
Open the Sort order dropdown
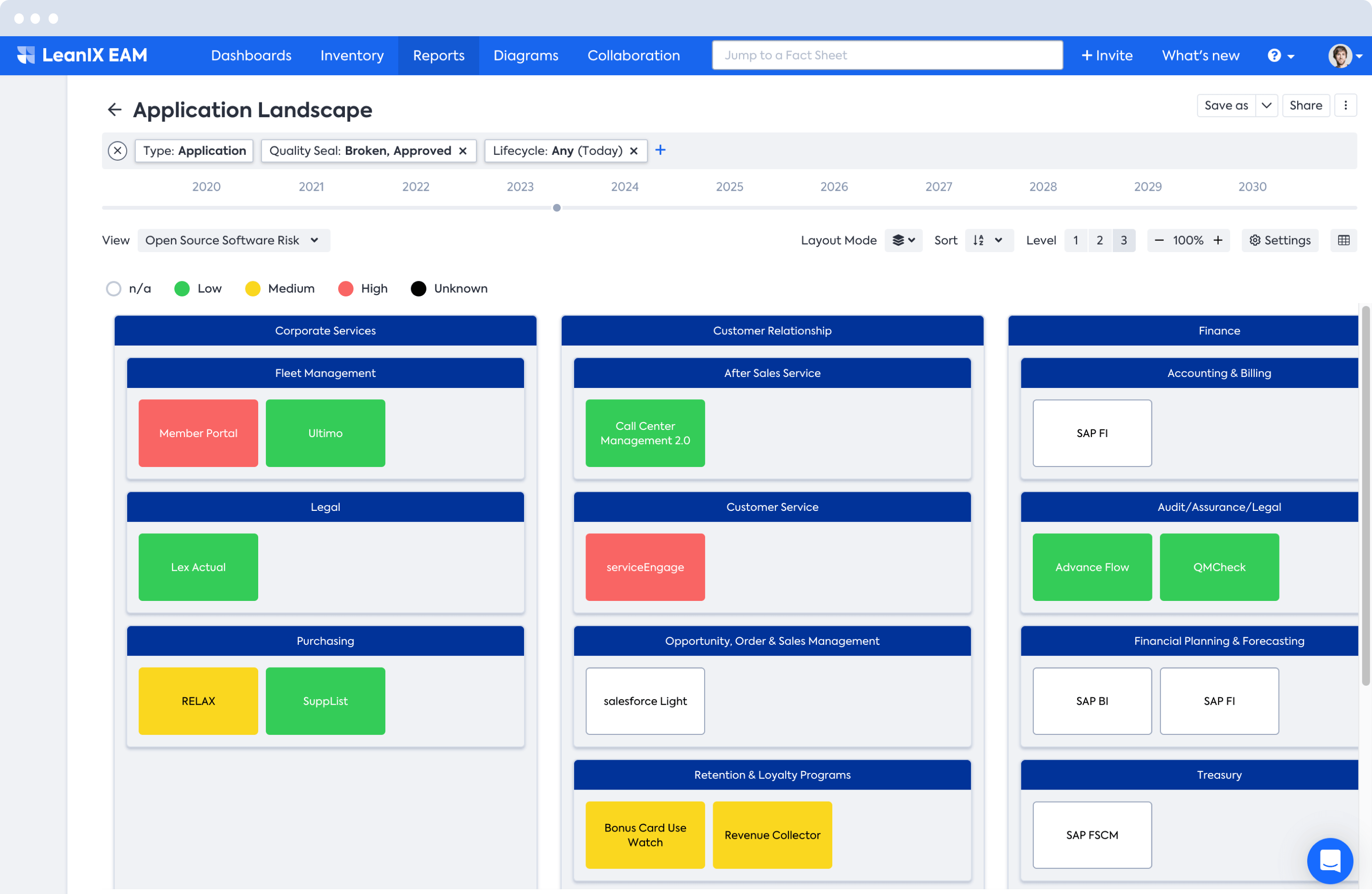coord(989,240)
